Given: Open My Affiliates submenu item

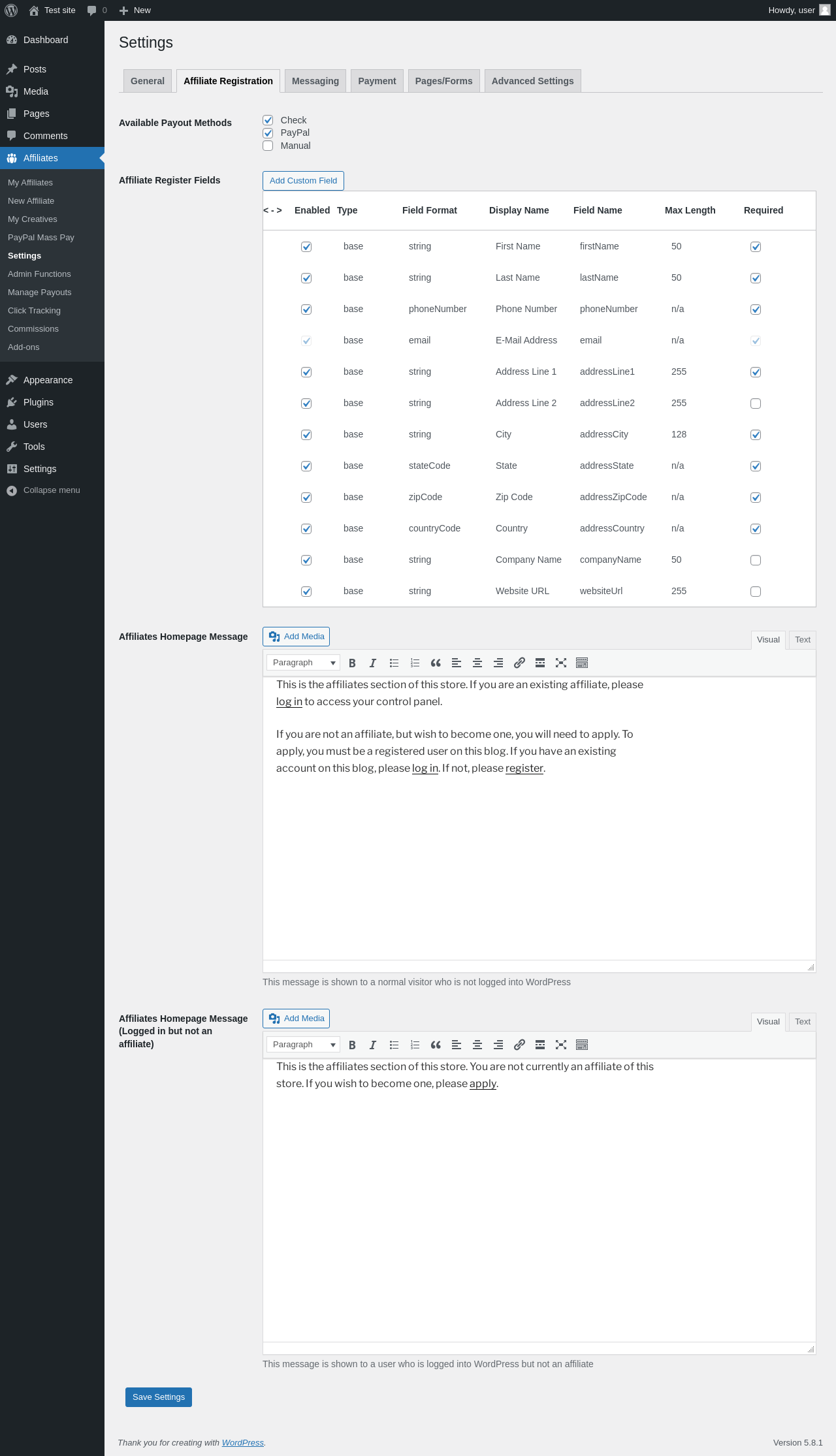Looking at the screenshot, I should pos(30,183).
